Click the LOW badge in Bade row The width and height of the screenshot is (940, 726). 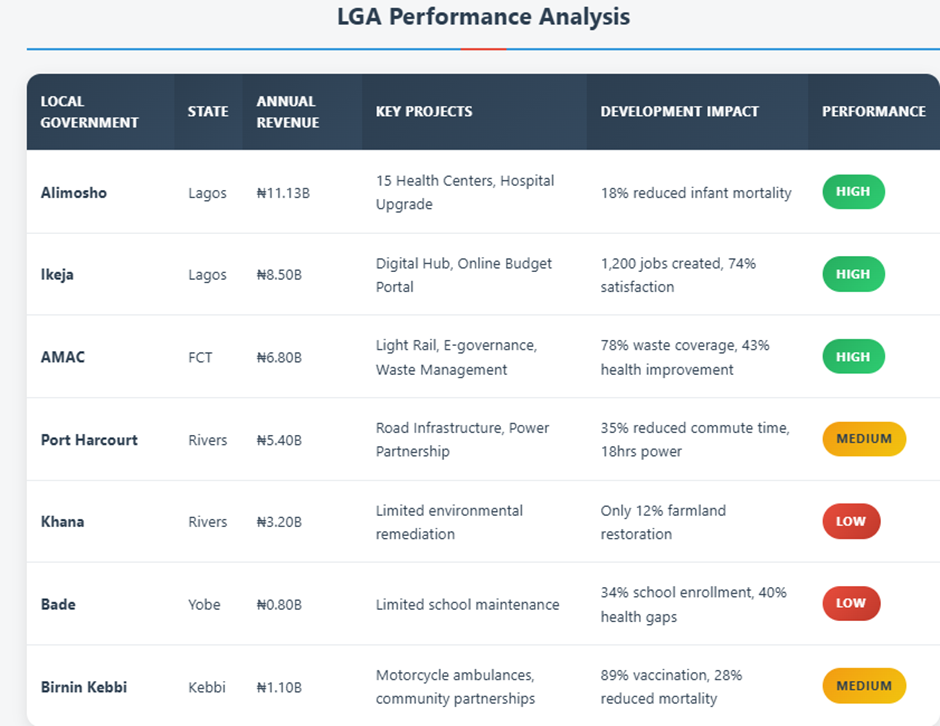pyautogui.click(x=851, y=603)
